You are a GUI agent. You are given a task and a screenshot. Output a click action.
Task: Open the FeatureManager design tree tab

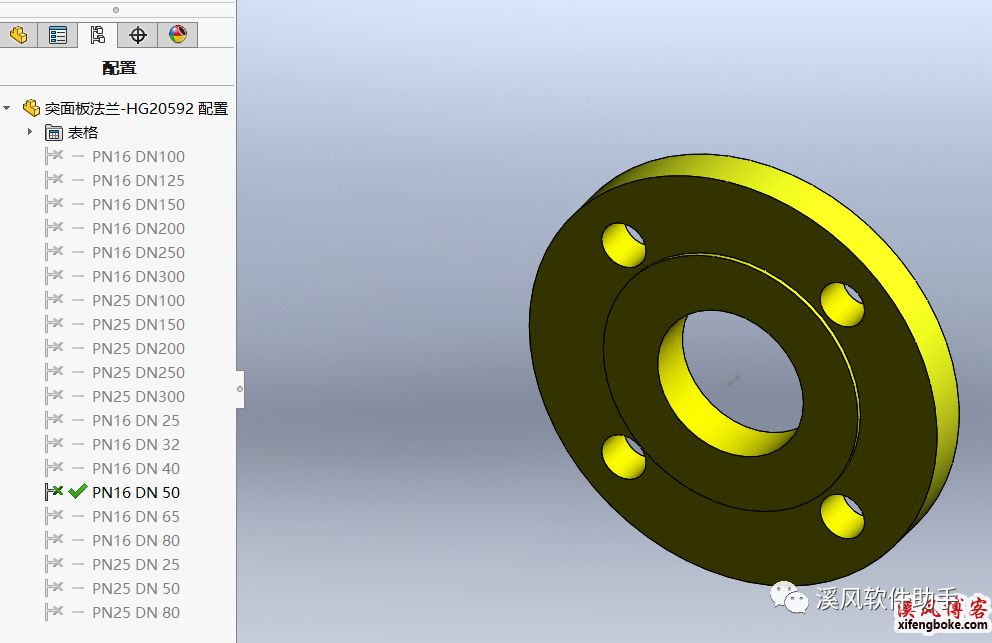tap(18, 35)
